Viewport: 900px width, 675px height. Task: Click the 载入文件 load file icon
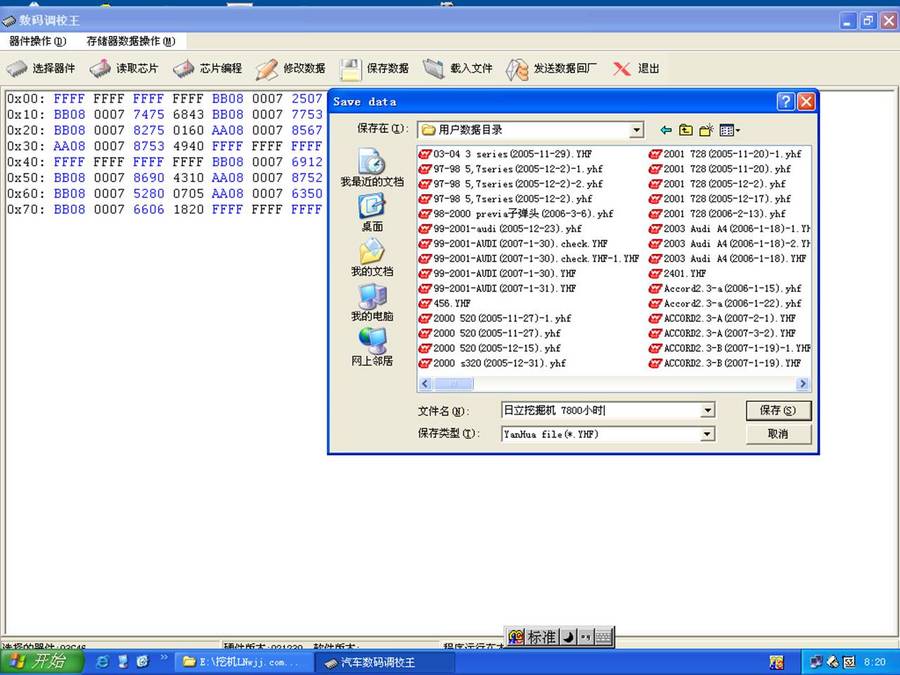[x=433, y=69]
